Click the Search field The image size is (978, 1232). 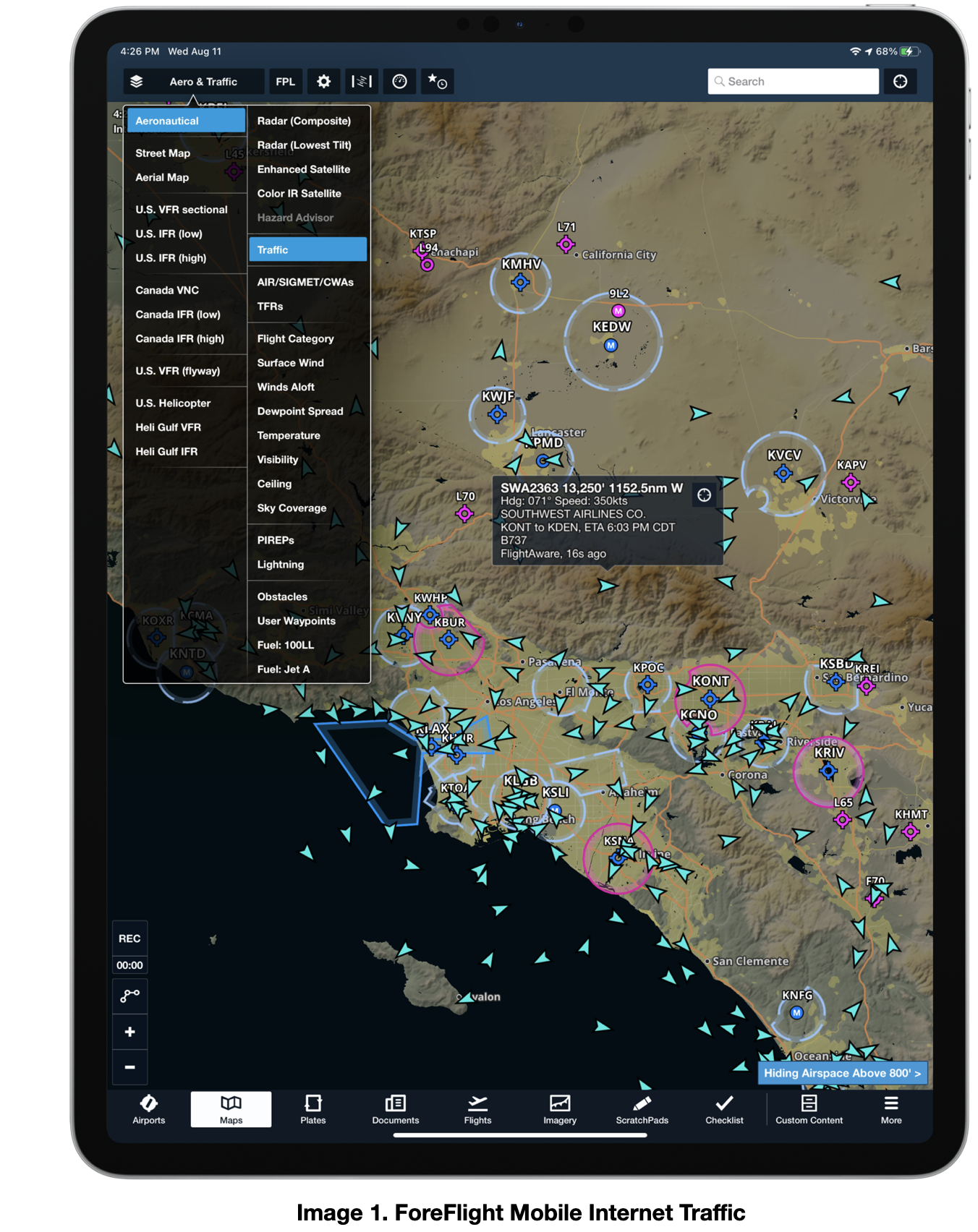pos(793,82)
